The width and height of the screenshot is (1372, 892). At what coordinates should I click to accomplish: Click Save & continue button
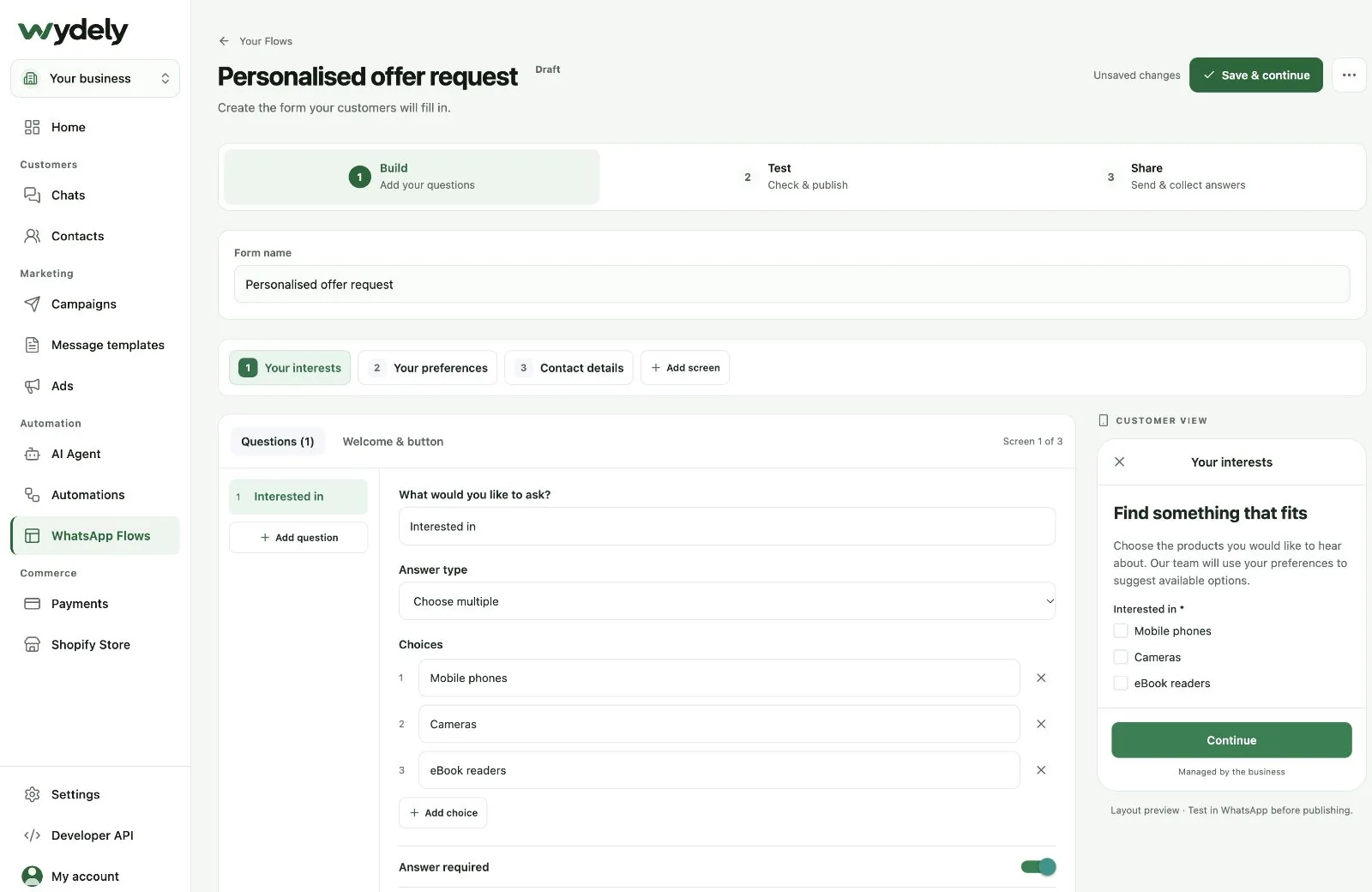(1255, 75)
